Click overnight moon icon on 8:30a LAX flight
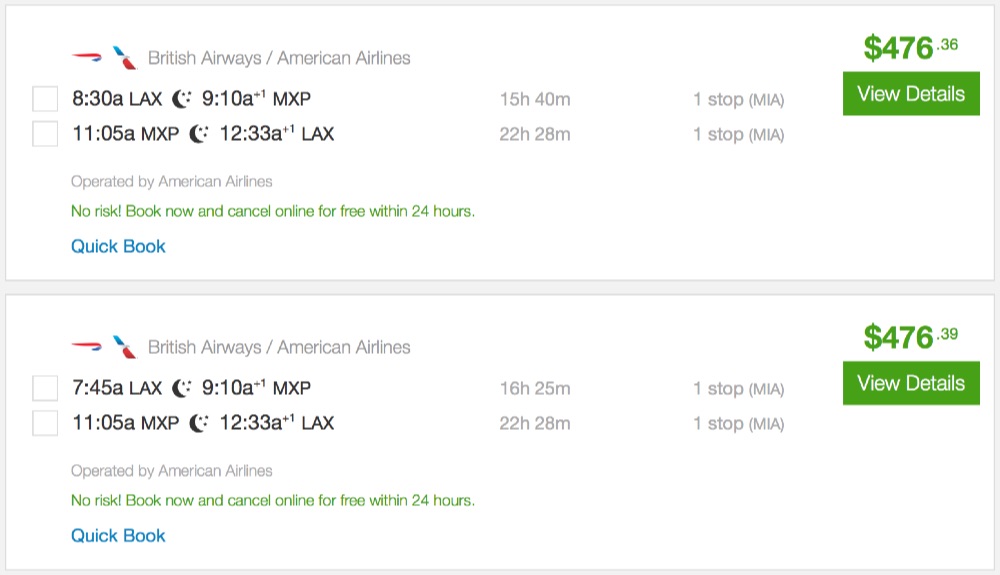This screenshot has height=575, width=1000. pos(182,100)
